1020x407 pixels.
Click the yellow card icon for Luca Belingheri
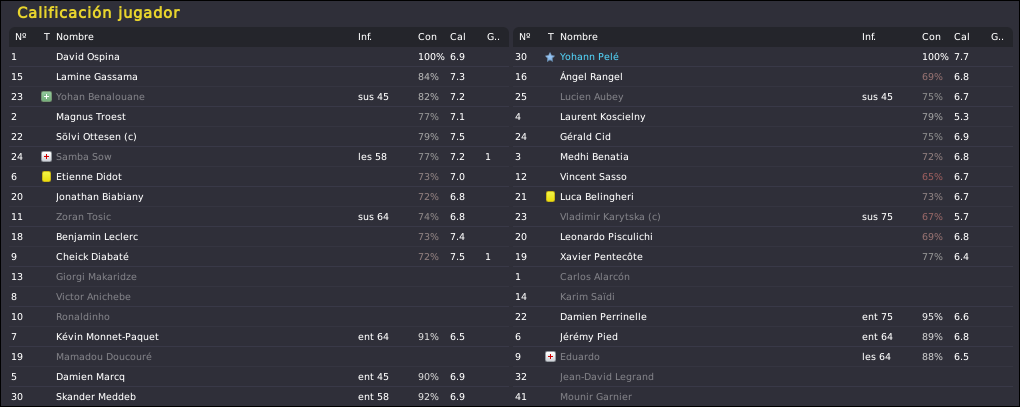550,197
